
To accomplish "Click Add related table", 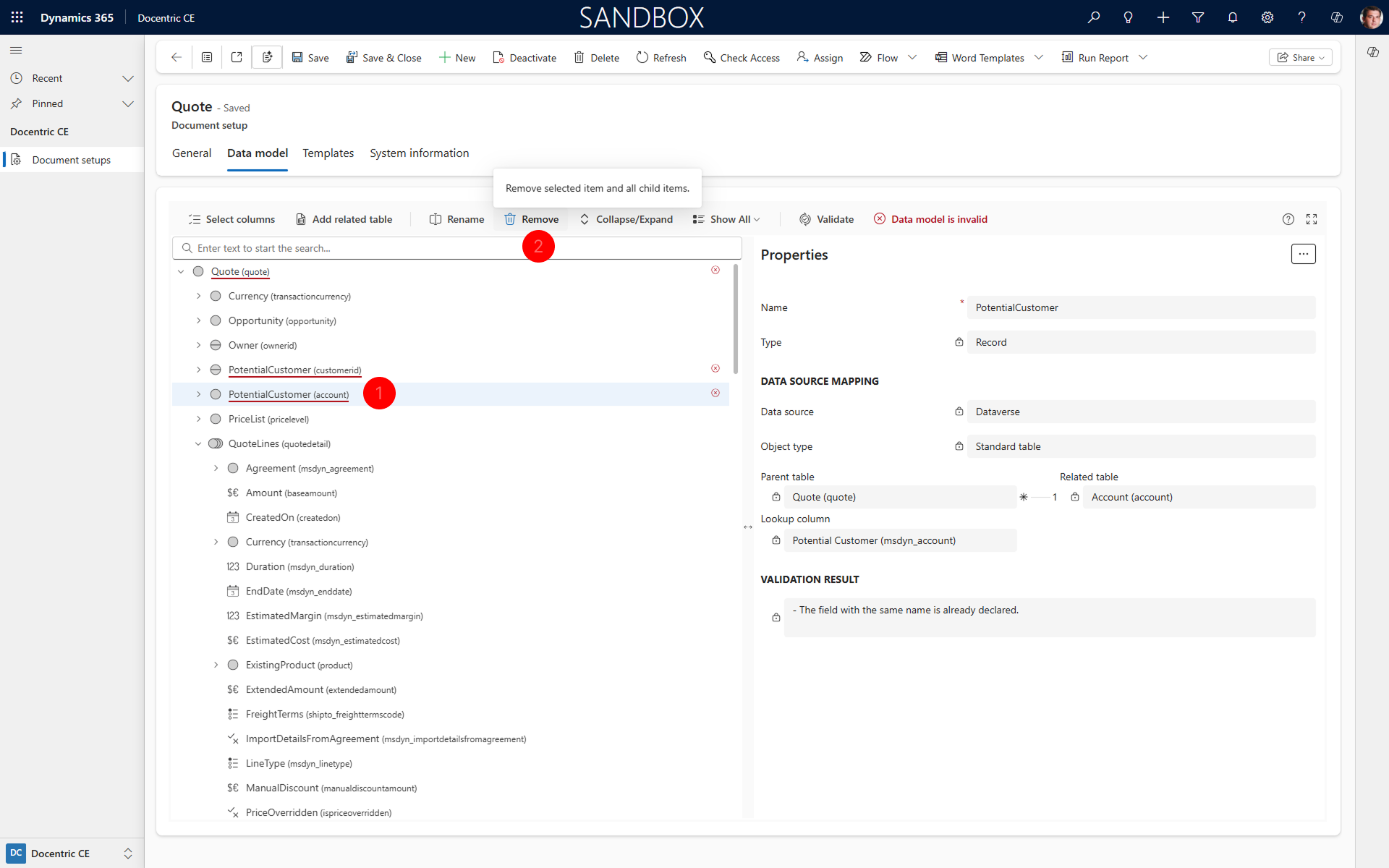I will coord(344,219).
